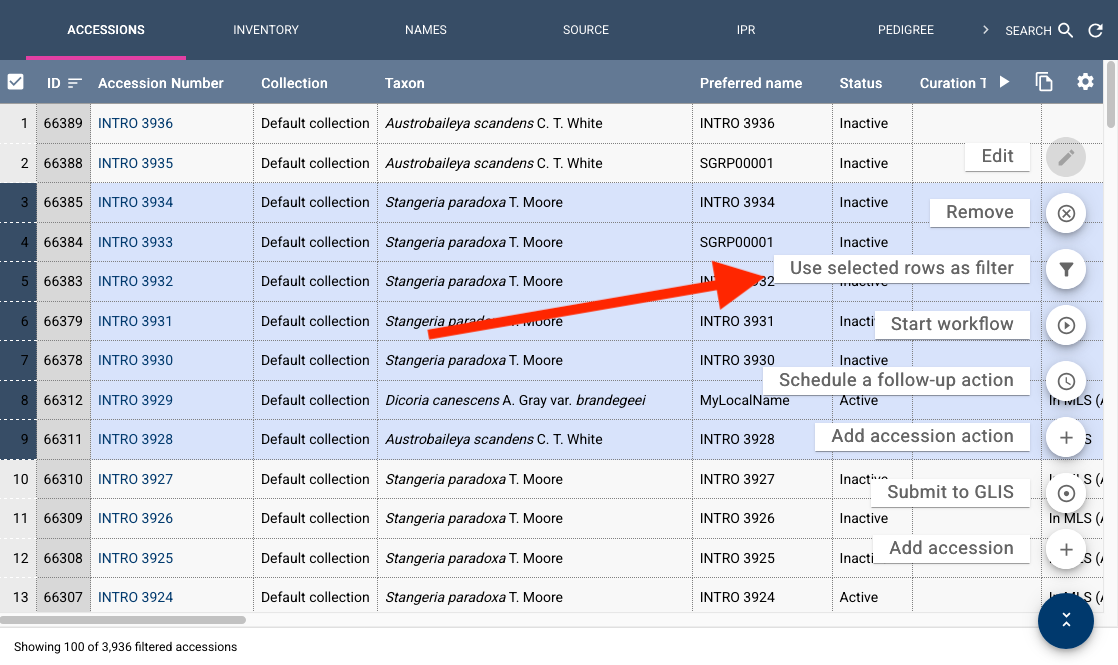Click the Taxon column header
The image size is (1118, 665).
coord(404,83)
